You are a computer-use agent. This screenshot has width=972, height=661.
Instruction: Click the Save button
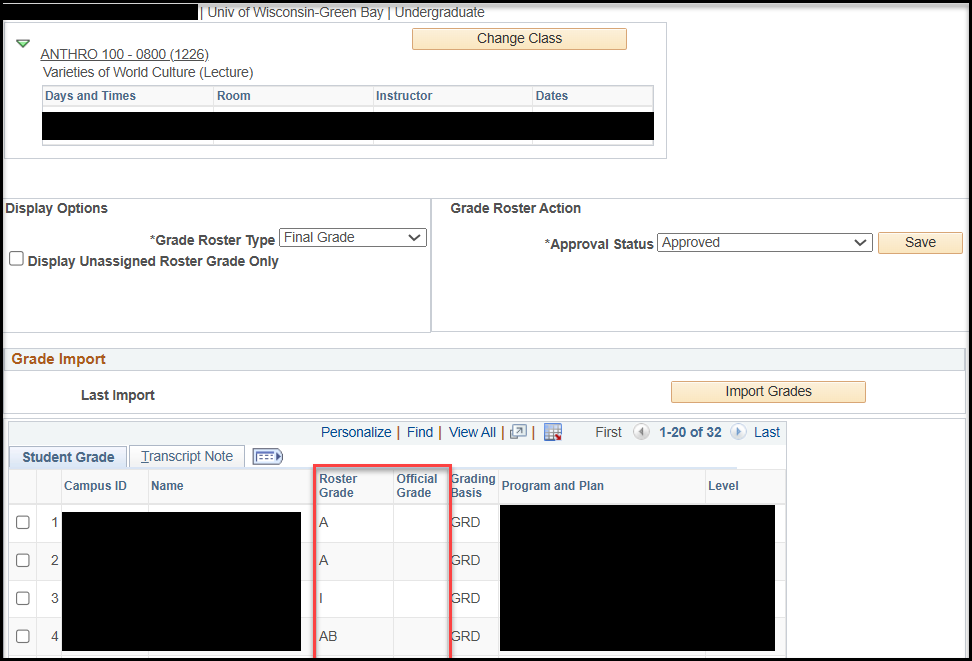click(x=919, y=243)
